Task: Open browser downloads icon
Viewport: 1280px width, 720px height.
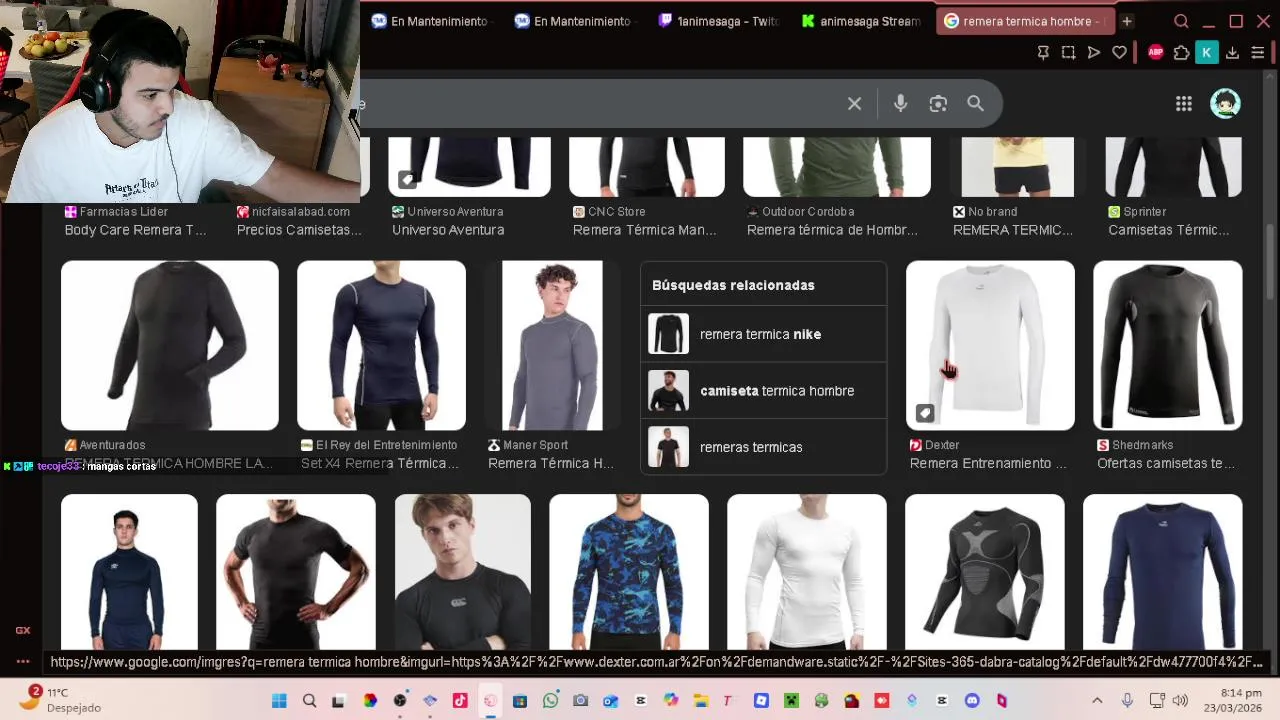Action: pos(1232,52)
